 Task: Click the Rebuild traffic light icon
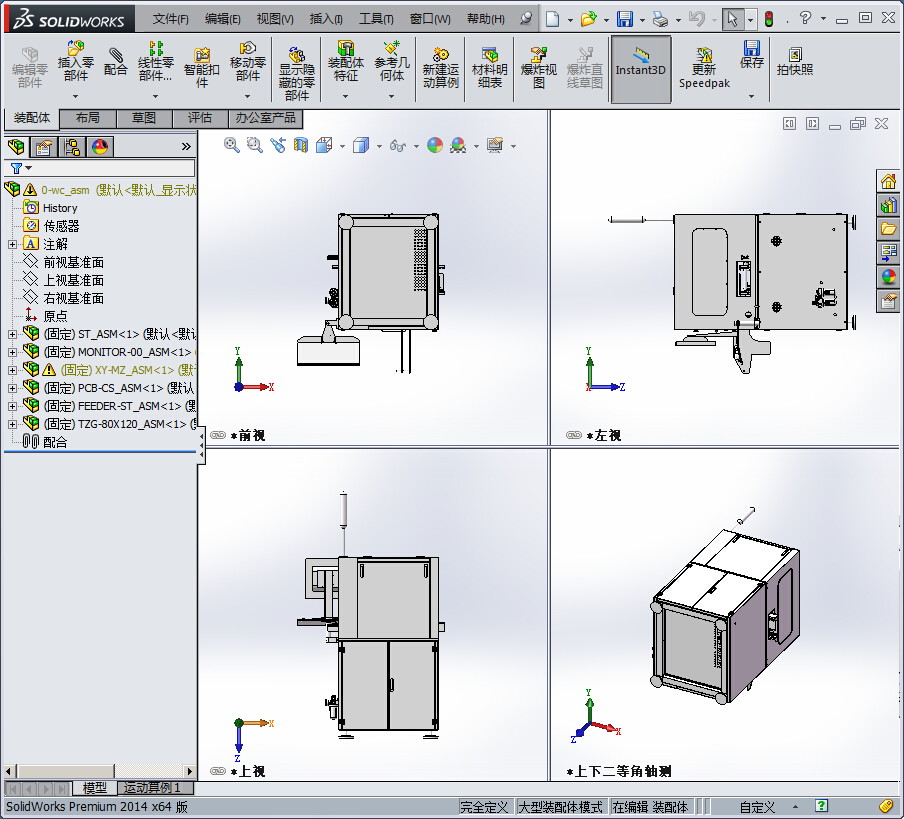769,20
